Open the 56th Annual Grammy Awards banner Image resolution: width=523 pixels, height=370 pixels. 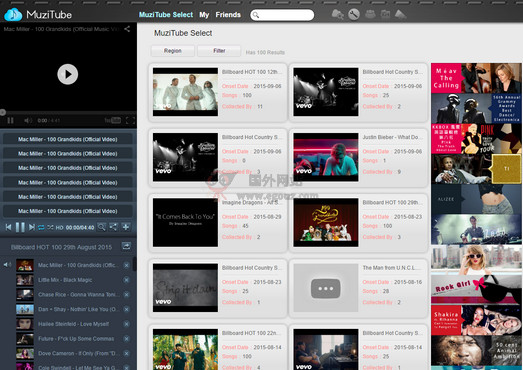(476, 108)
